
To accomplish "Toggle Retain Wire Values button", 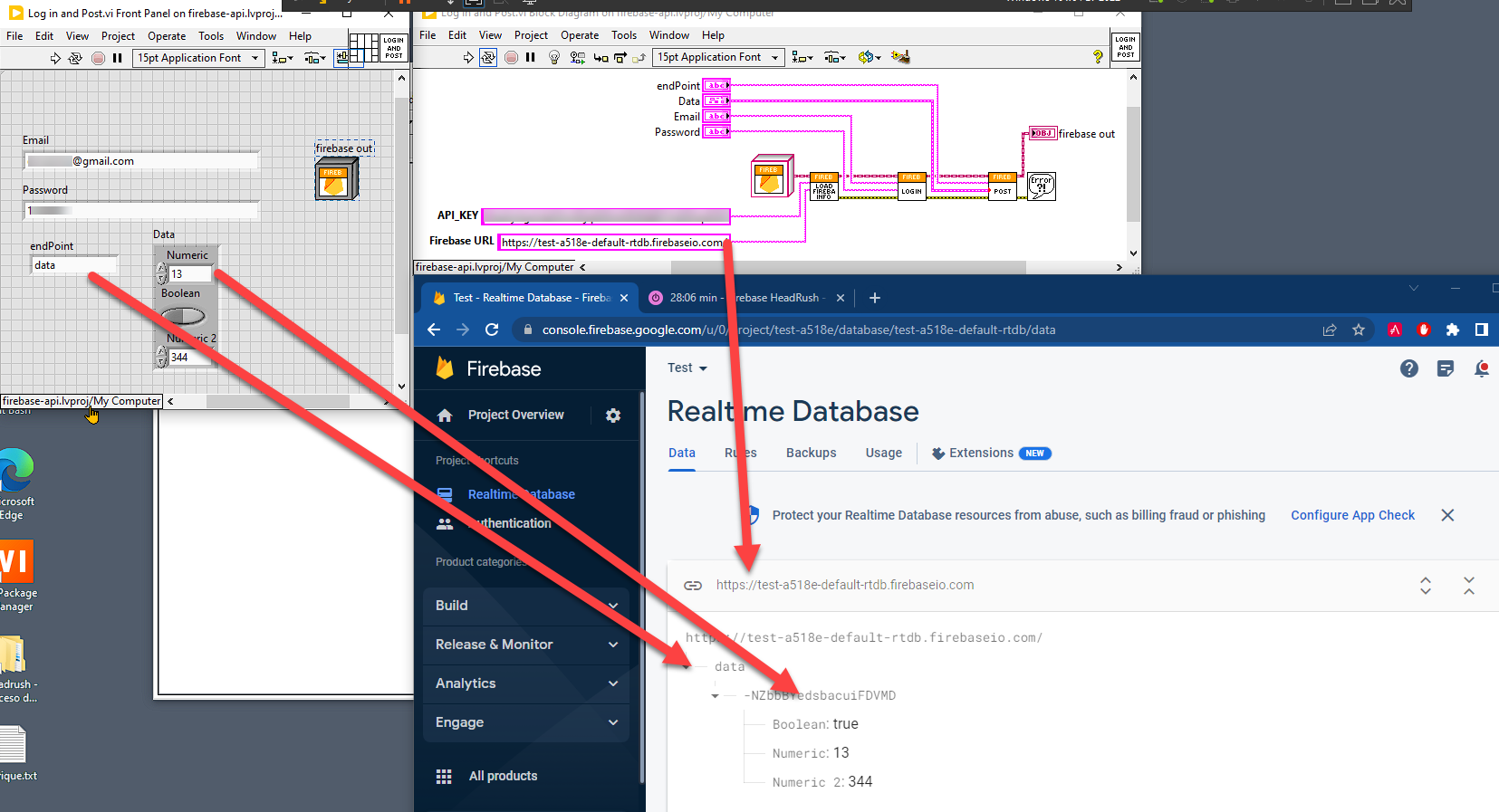I will 577,57.
